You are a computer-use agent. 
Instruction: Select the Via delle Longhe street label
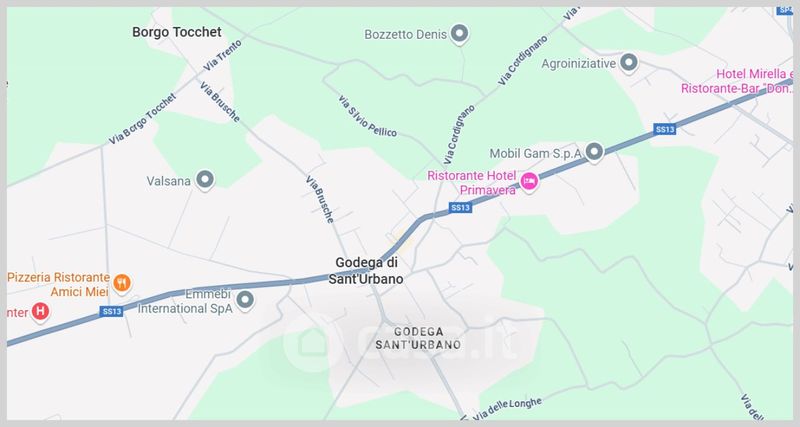coord(506,409)
